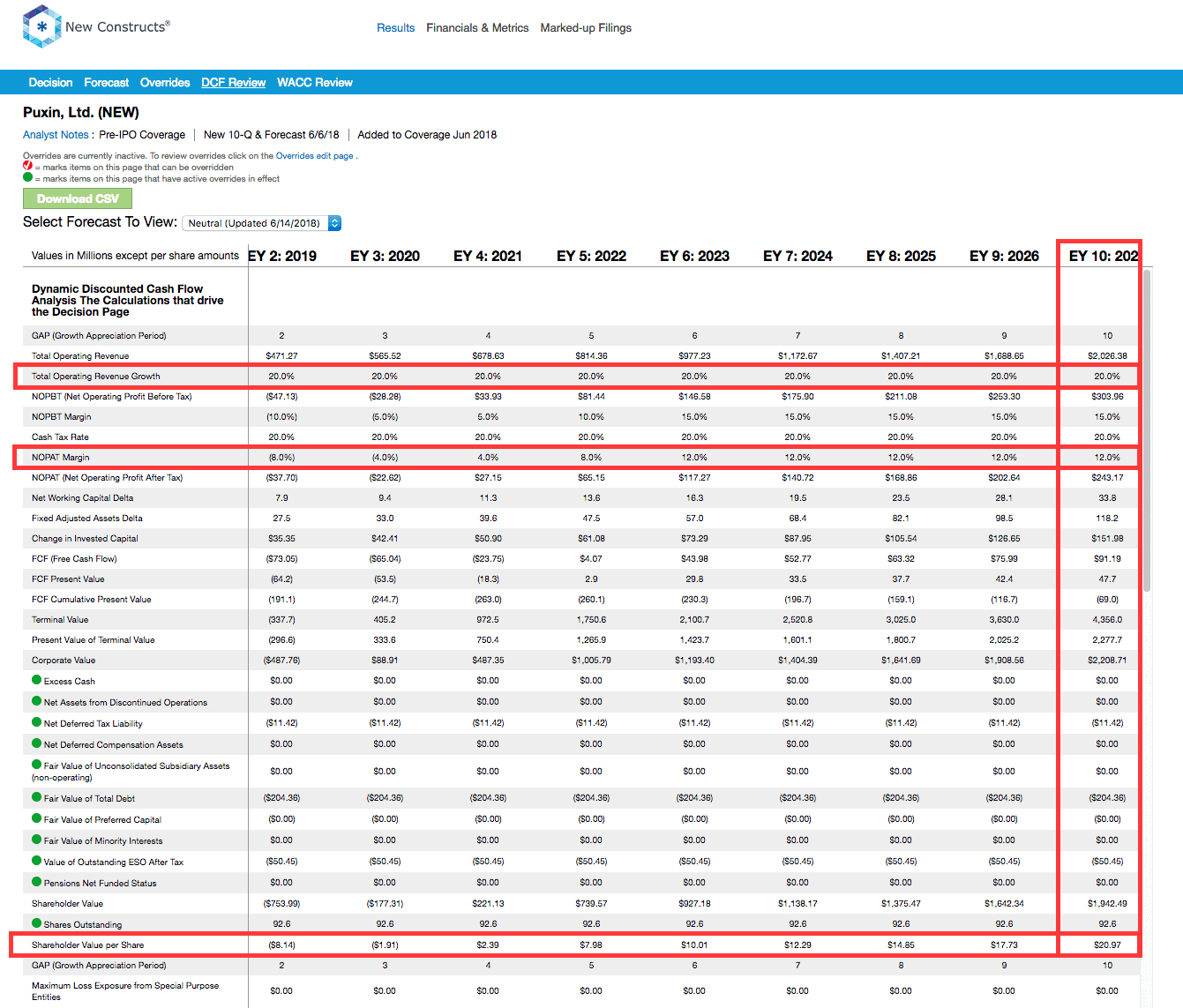Screen dimensions: 1183x1008
Task: Click green dot beside Pensions Net Funded Status
Action: (37, 882)
